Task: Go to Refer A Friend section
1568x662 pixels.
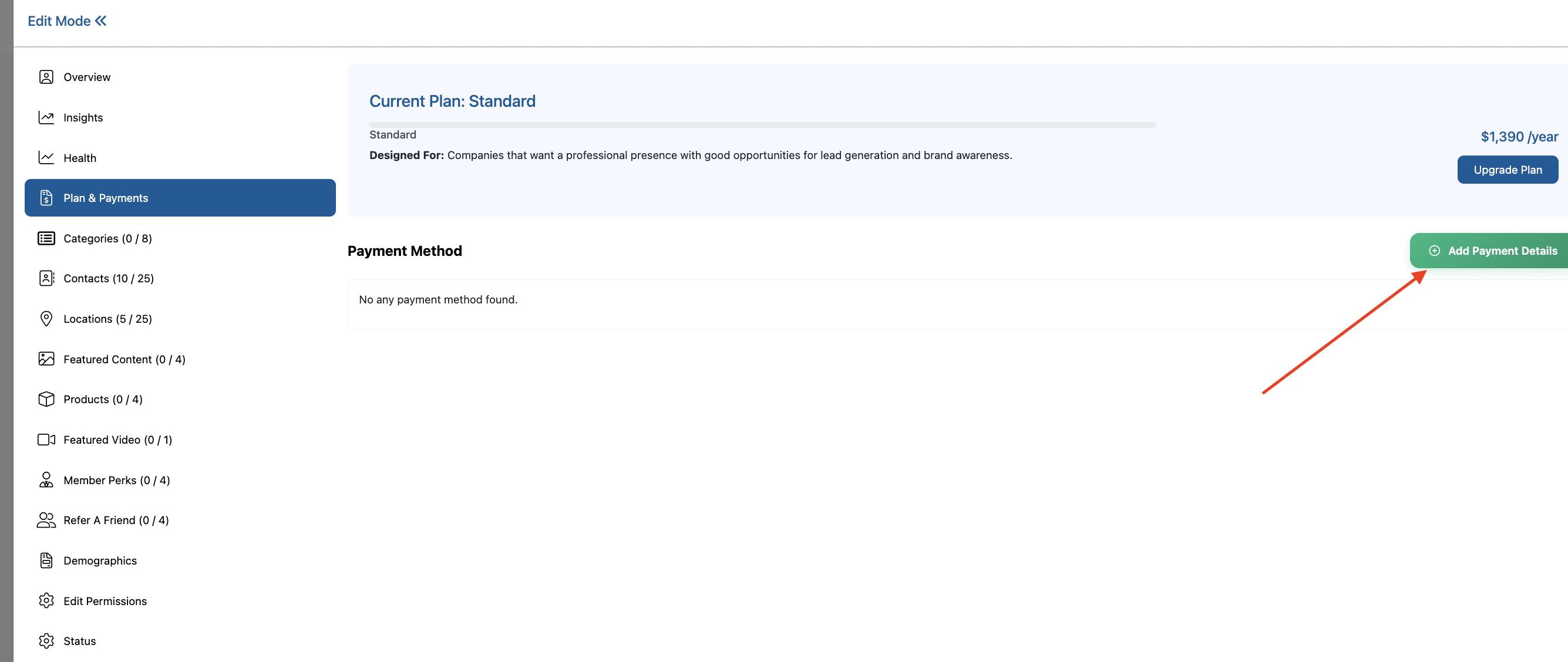Action: [x=116, y=520]
